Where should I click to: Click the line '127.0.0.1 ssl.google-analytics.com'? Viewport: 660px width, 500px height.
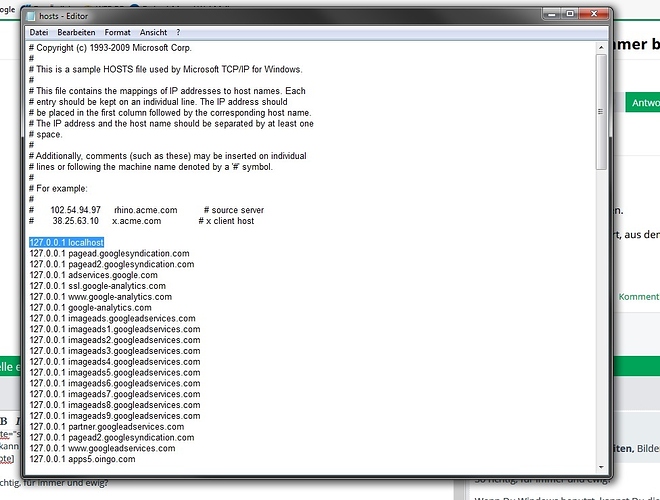[x=98, y=286]
